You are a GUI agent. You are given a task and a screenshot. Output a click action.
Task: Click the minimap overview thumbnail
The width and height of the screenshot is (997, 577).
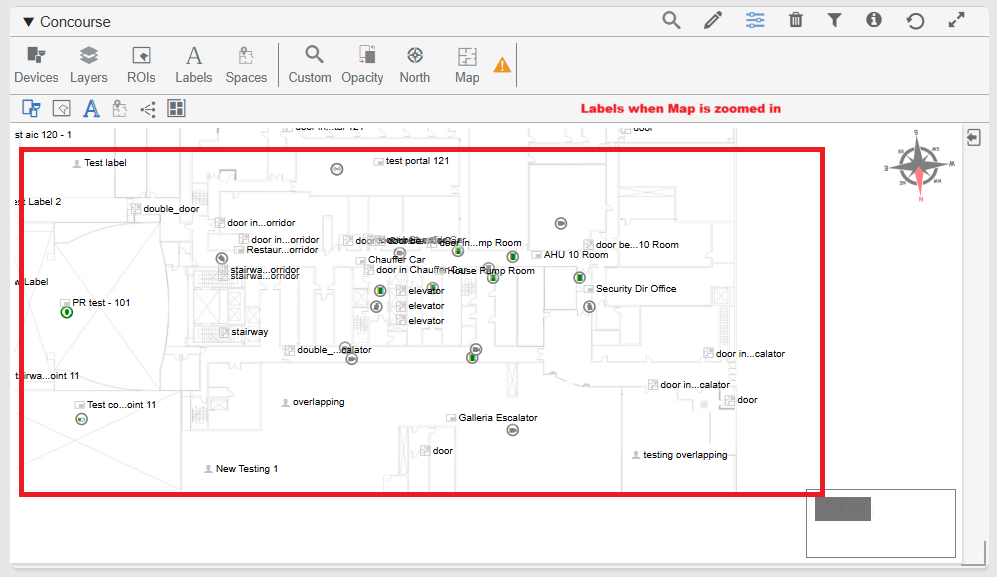[881, 523]
